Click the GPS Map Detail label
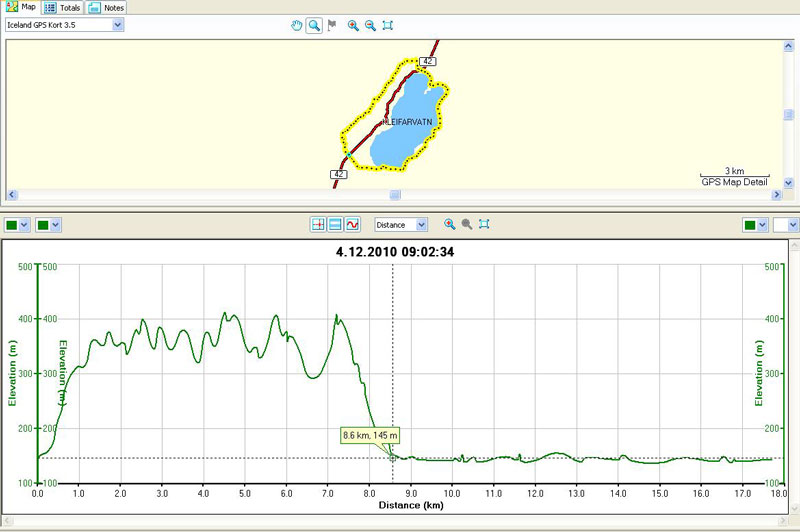Image resolution: width=800 pixels, height=532 pixels. [734, 182]
